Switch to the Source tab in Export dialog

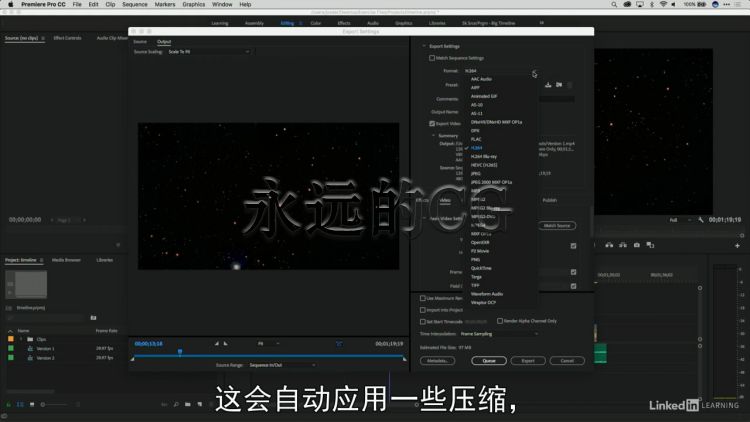(x=140, y=42)
